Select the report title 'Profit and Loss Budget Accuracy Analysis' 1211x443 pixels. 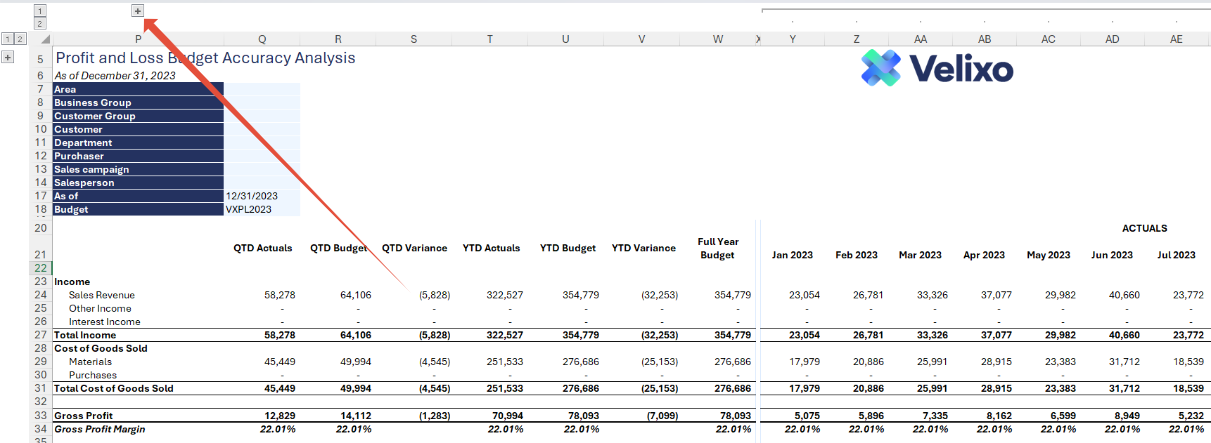[205, 58]
